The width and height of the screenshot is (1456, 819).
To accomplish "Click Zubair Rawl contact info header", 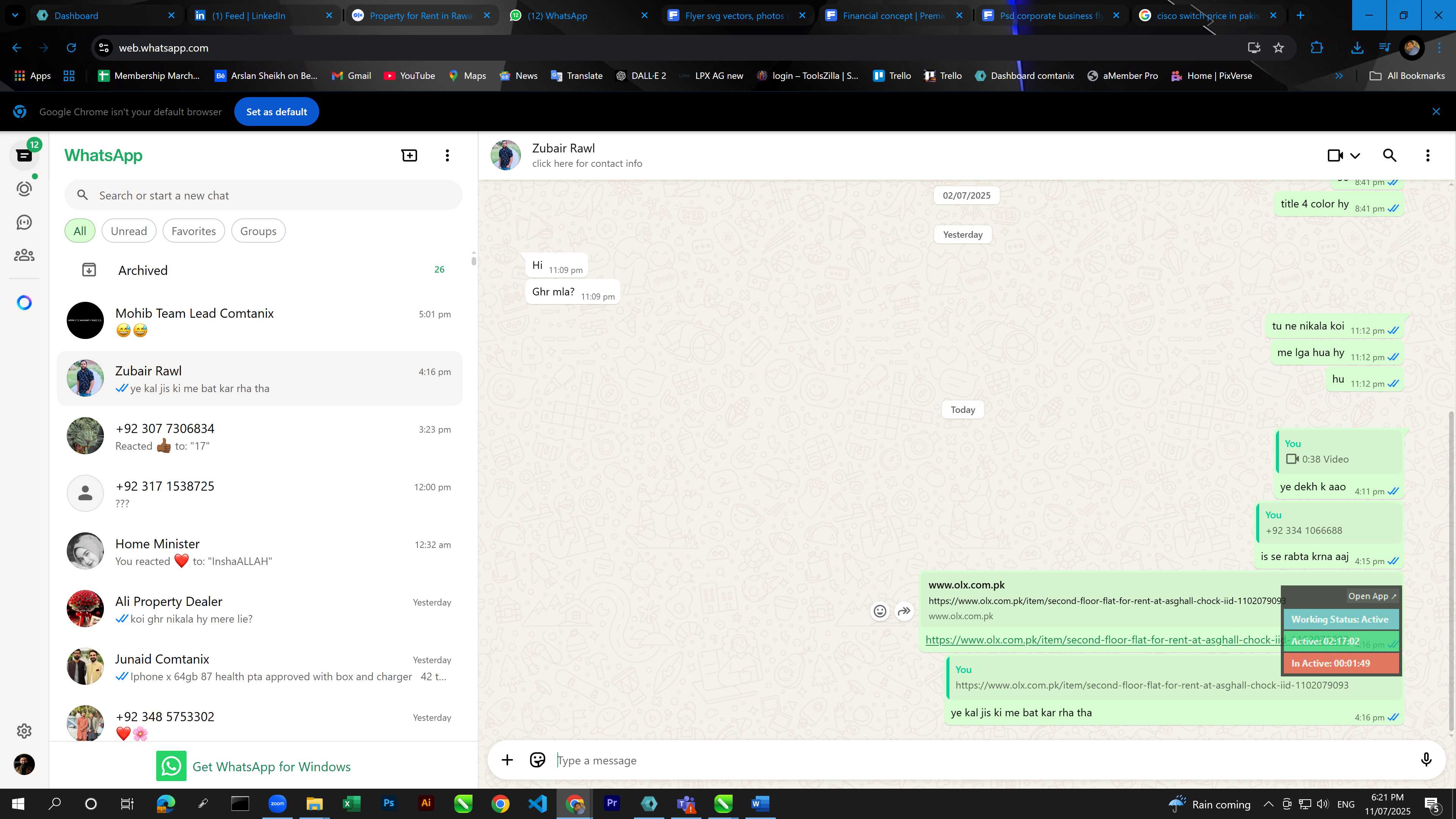I will [587, 155].
